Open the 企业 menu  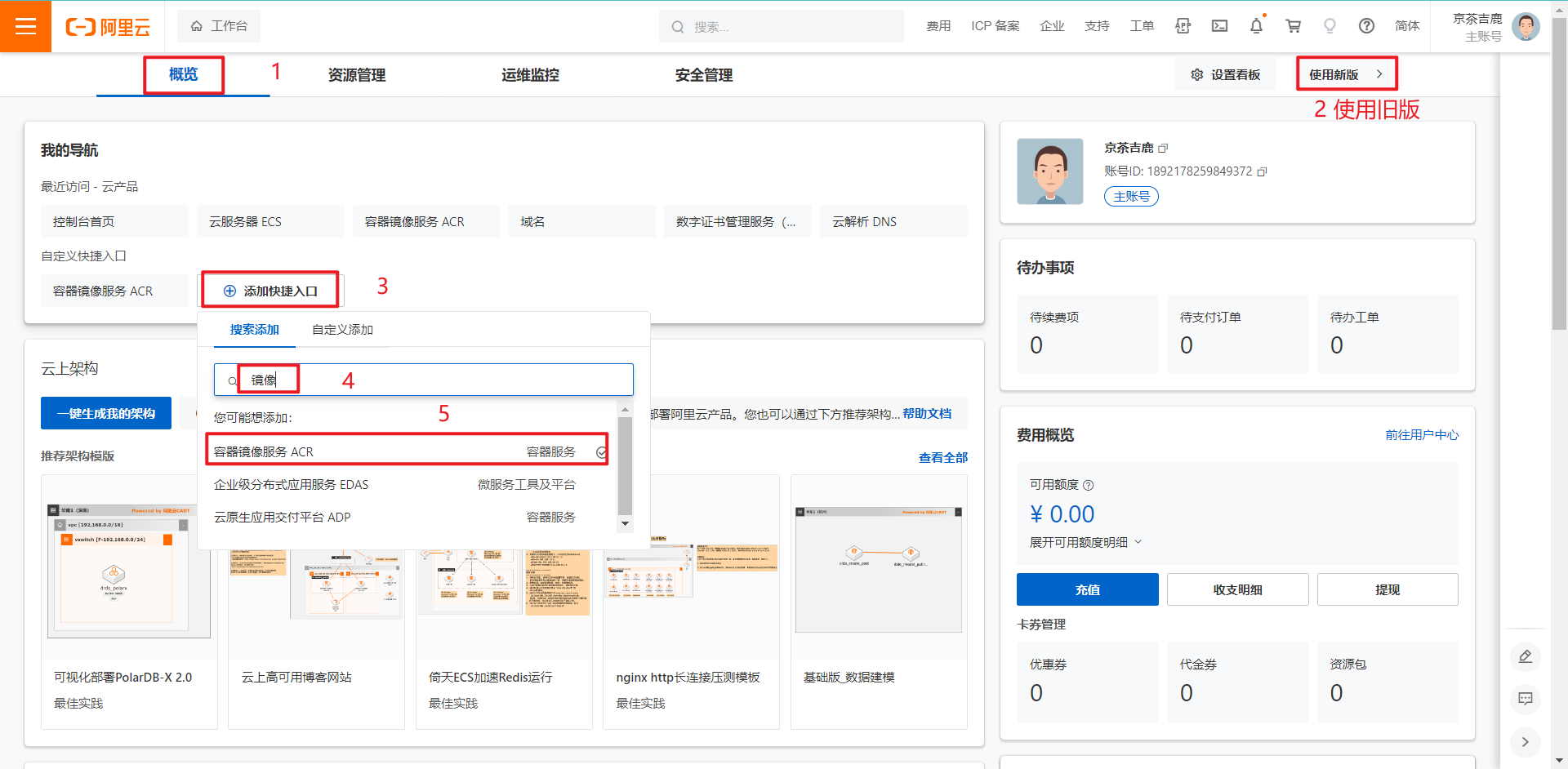point(1052,26)
